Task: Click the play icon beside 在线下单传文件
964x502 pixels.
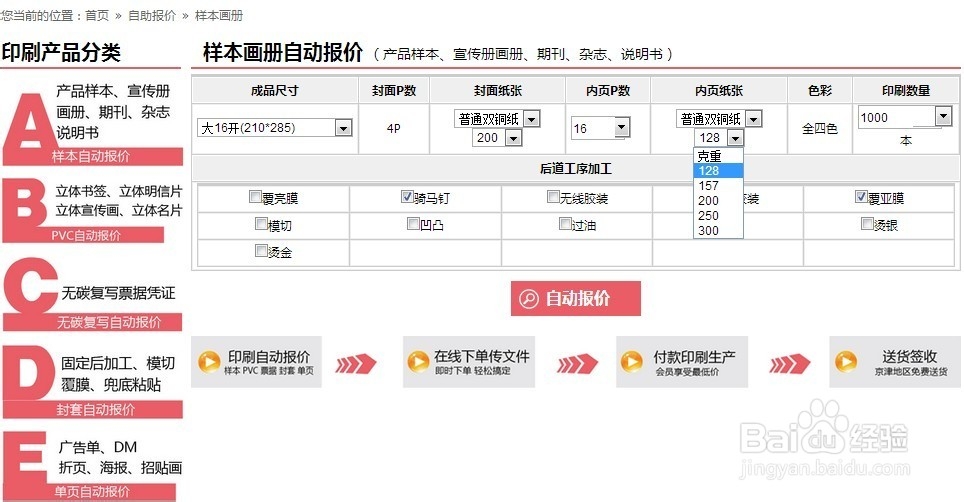Action: (x=419, y=361)
